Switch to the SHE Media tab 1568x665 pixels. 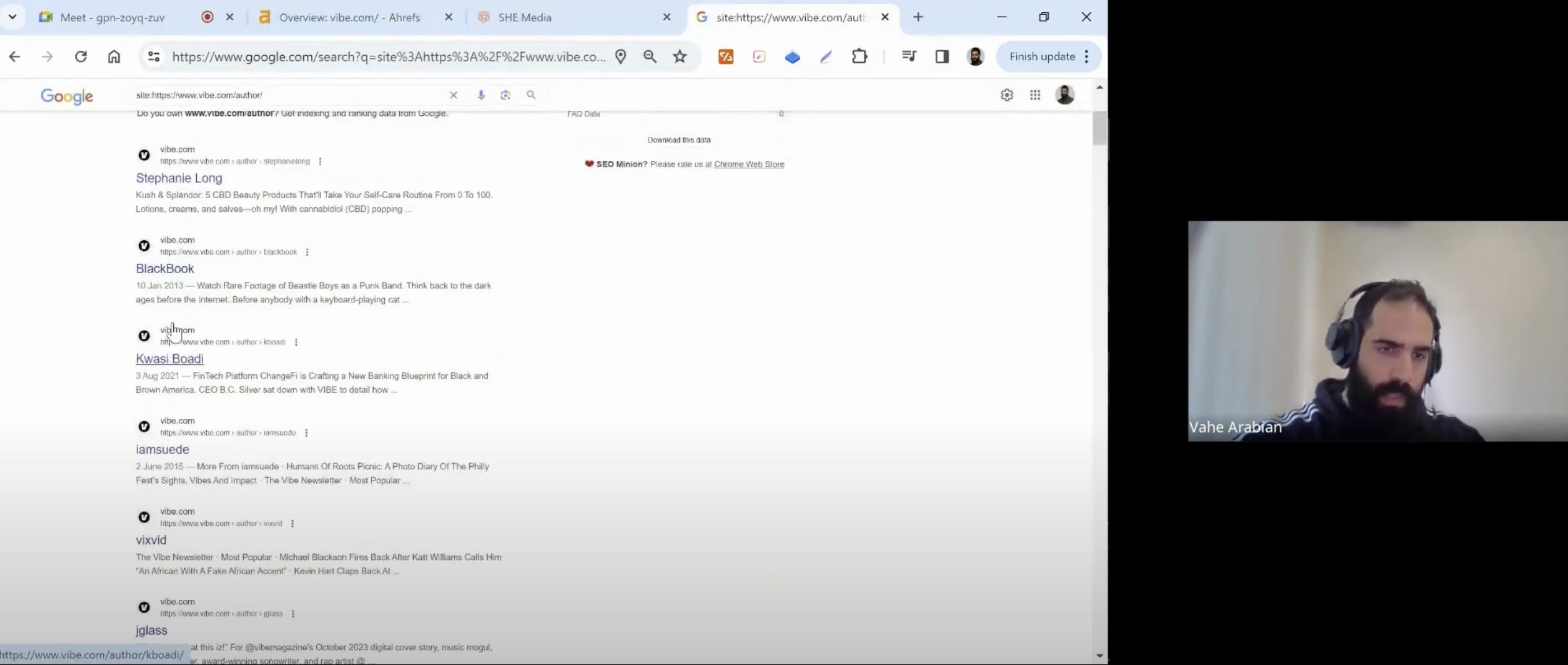524,17
